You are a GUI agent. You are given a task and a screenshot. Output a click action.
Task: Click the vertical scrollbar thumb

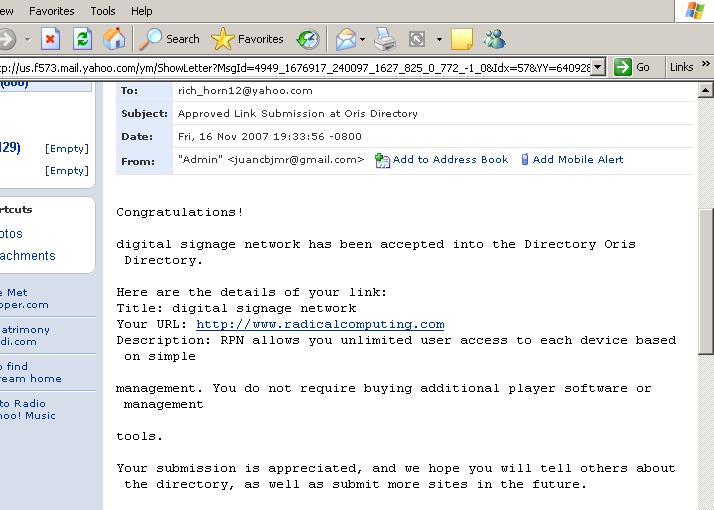tap(706, 281)
